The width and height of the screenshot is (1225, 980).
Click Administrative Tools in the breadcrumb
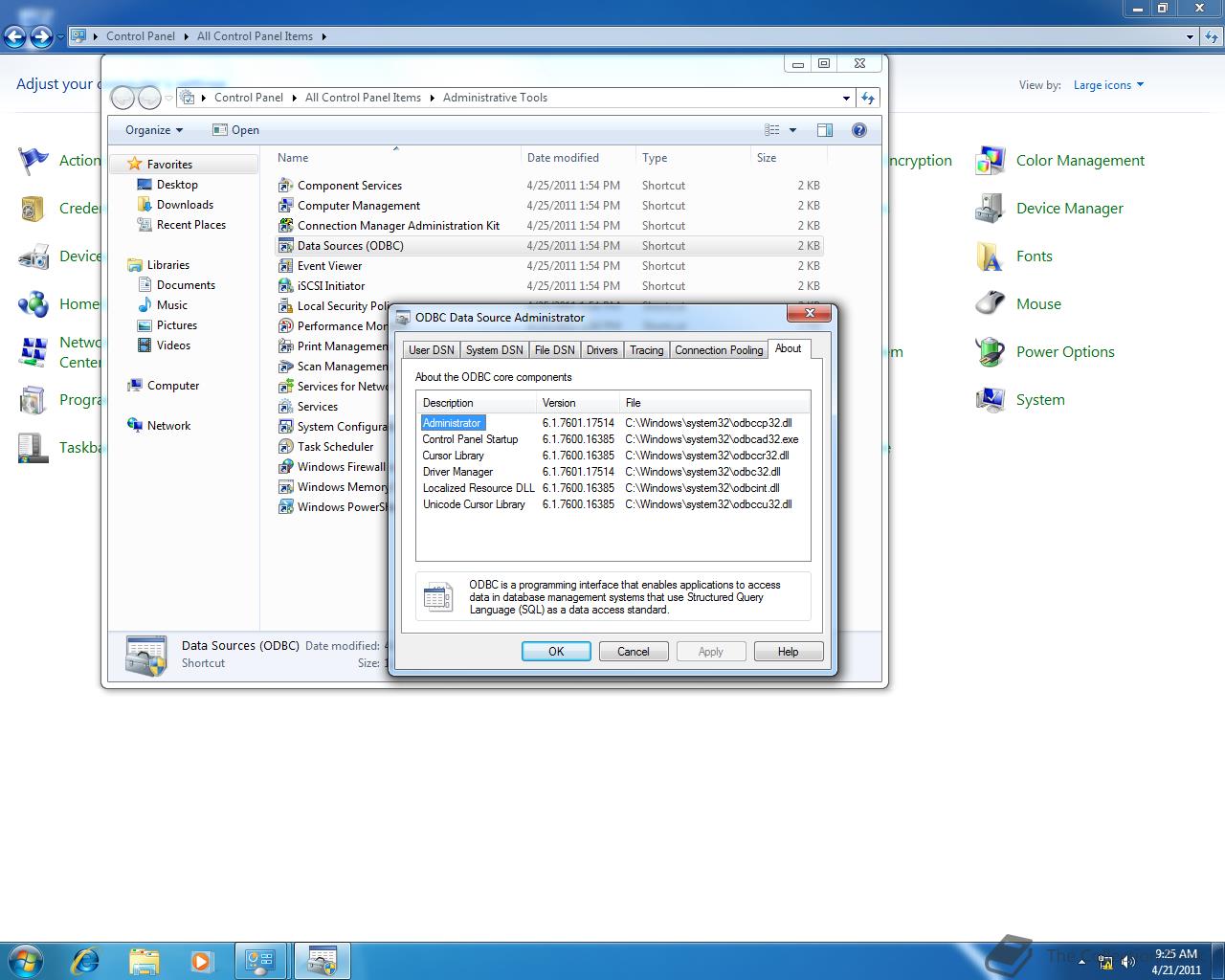[495, 98]
